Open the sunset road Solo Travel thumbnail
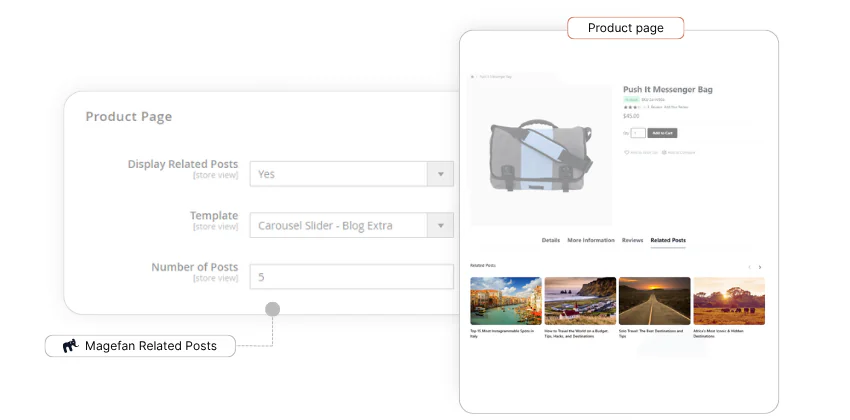Screen dimensions: 850x420 point(654,301)
